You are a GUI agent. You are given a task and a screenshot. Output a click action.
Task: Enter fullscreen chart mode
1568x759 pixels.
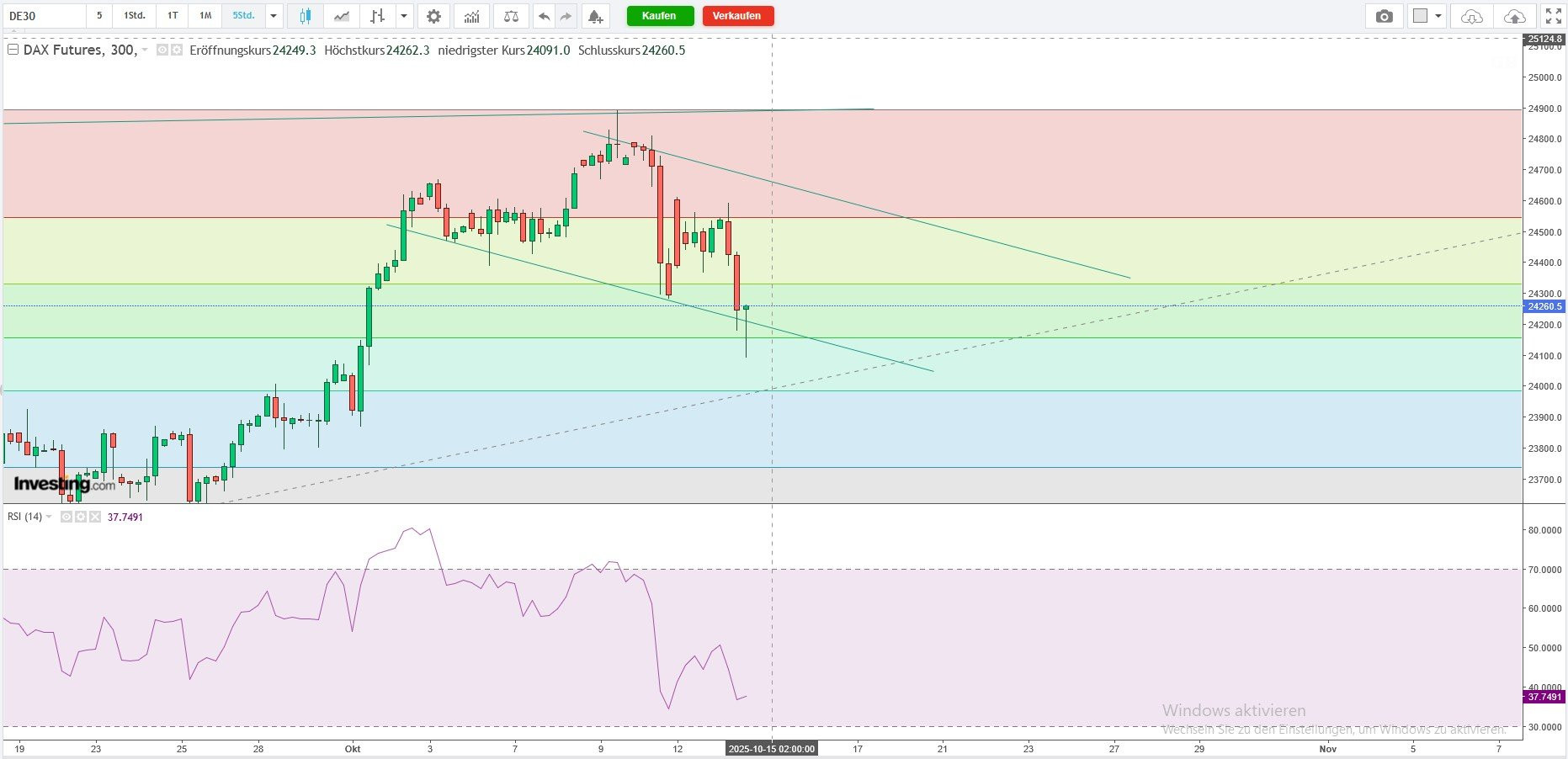(x=1553, y=16)
